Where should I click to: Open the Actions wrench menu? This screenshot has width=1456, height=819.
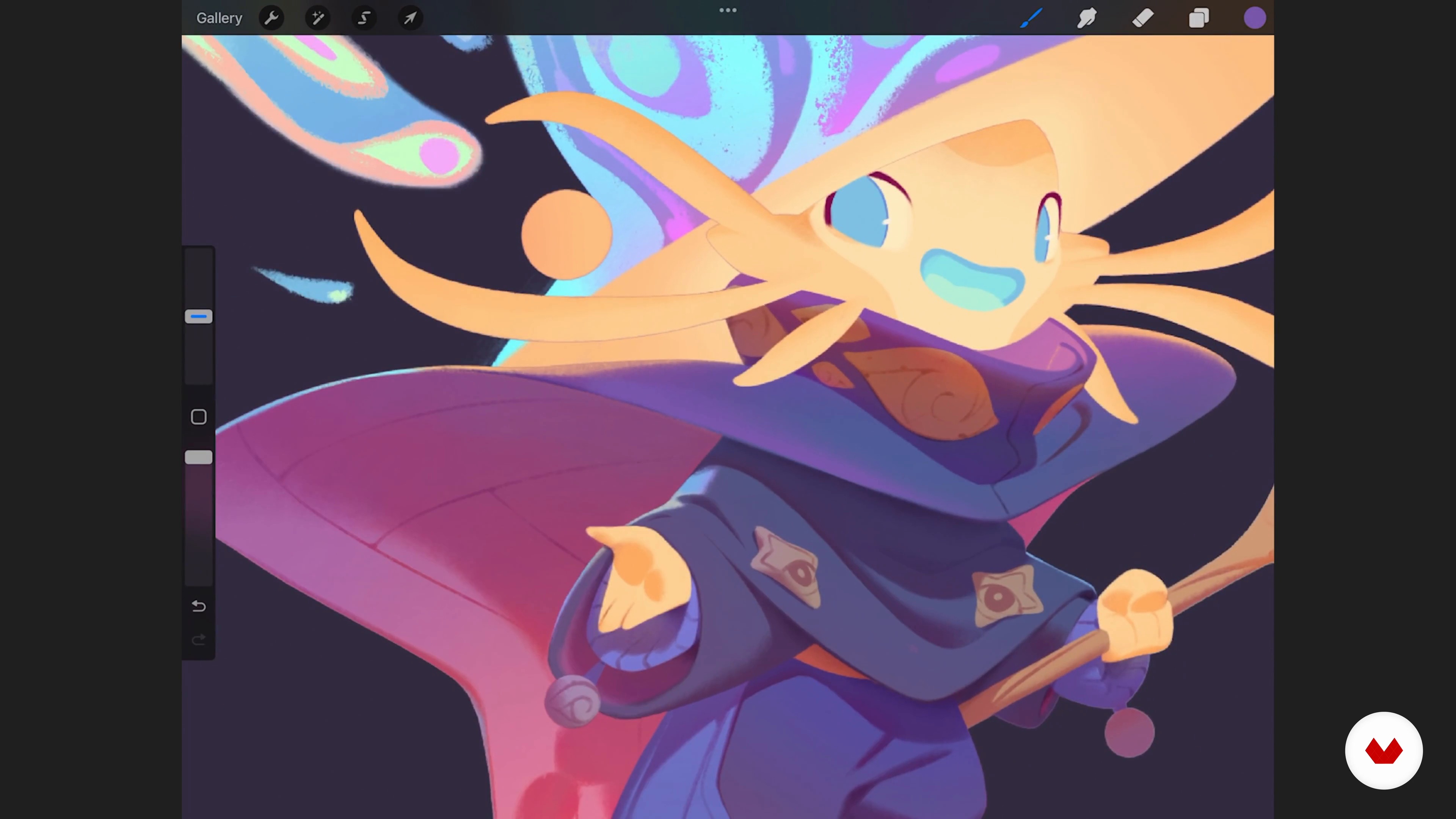click(271, 18)
